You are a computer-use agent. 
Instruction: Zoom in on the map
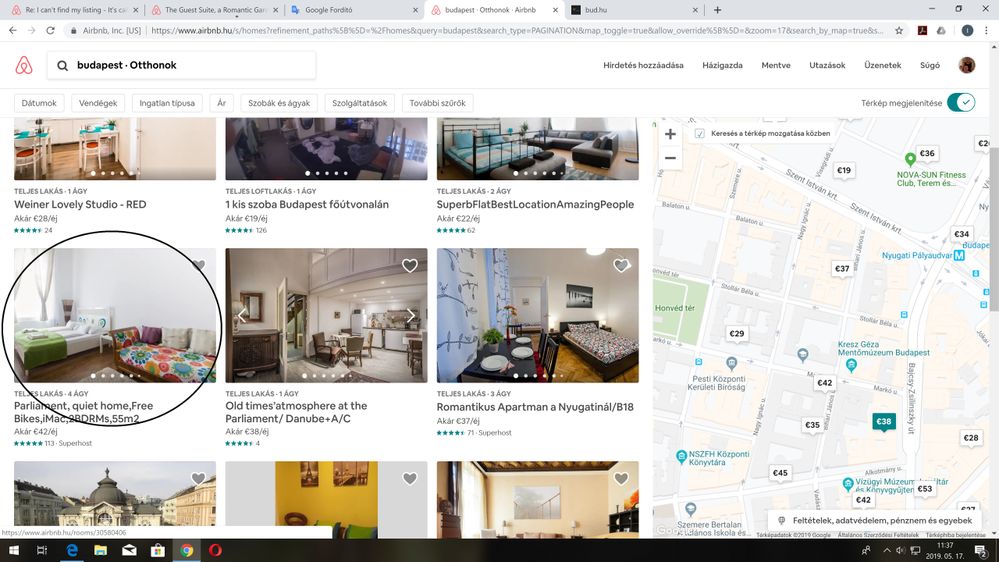coord(670,134)
